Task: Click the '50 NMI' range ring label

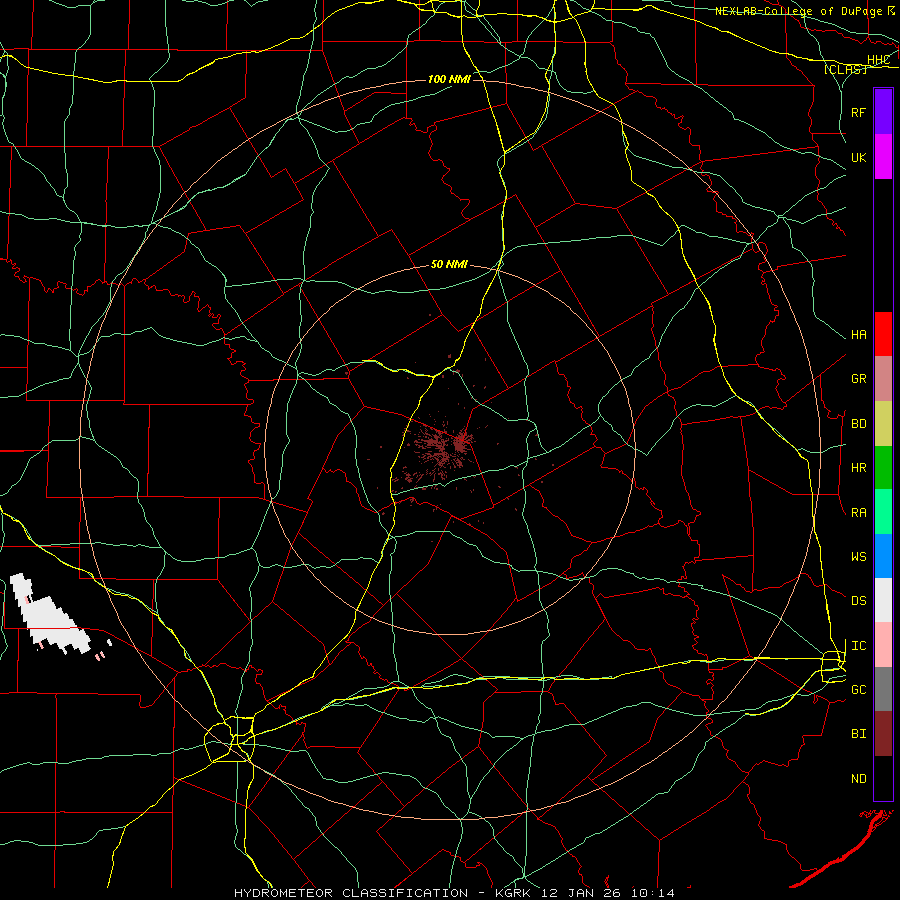Action: (449, 265)
